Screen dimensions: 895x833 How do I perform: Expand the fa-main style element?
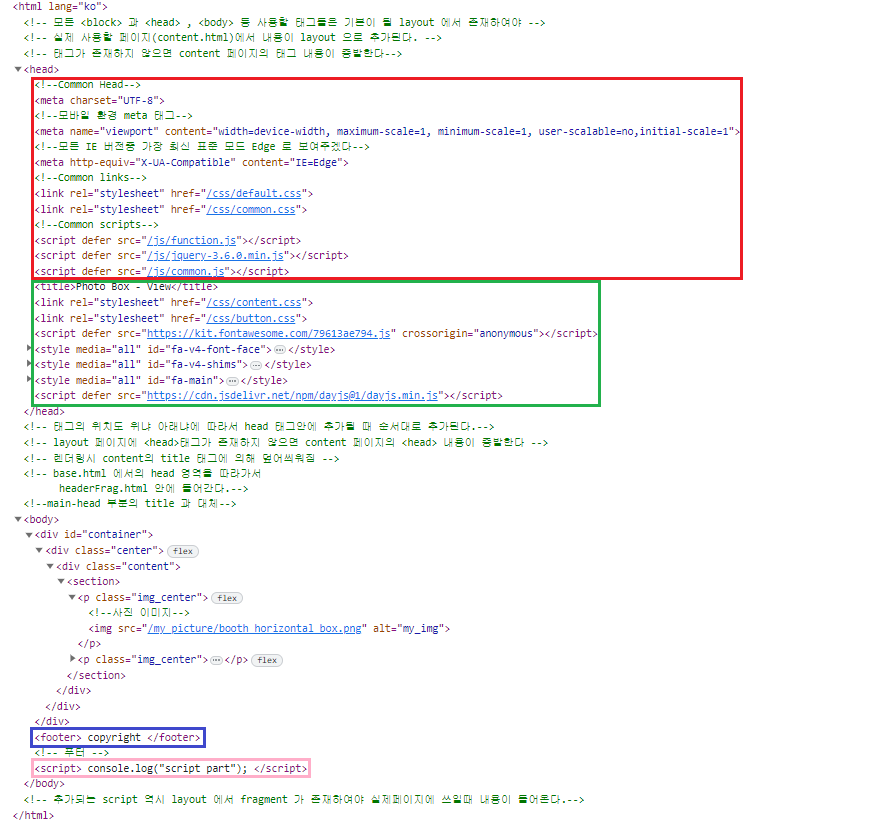pyautogui.click(x=29, y=379)
